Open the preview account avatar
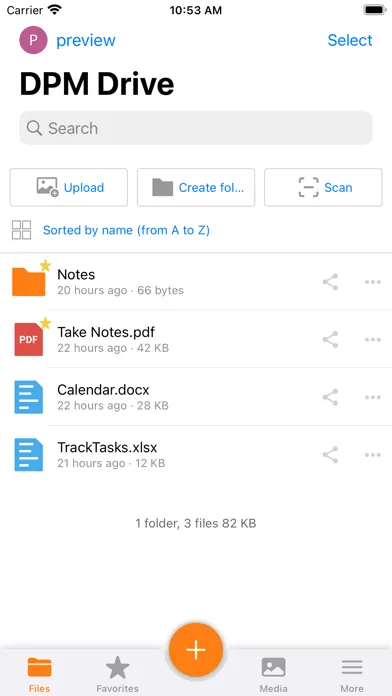This screenshot has width=392, height=696. (33, 40)
